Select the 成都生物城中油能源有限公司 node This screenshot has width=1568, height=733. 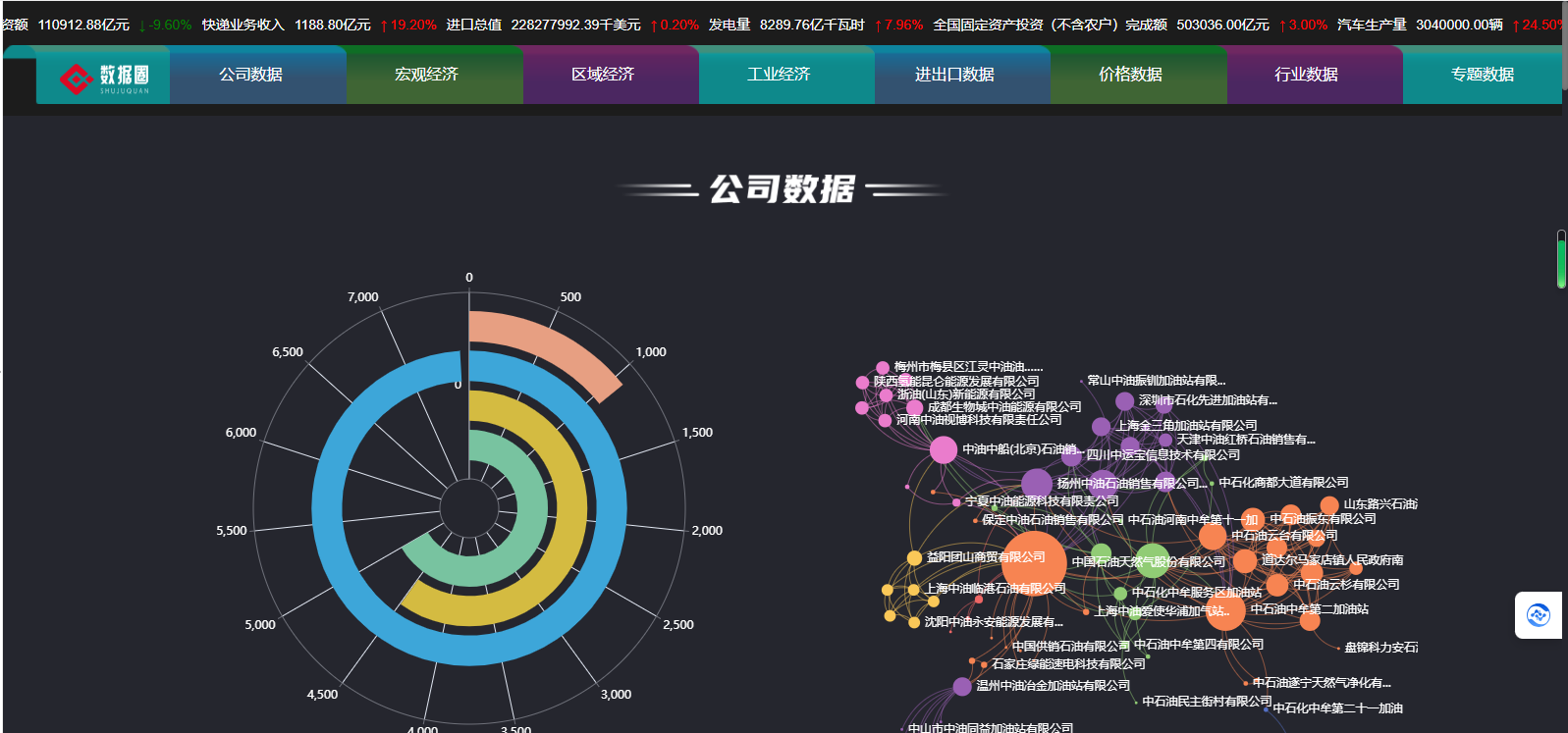coord(914,407)
